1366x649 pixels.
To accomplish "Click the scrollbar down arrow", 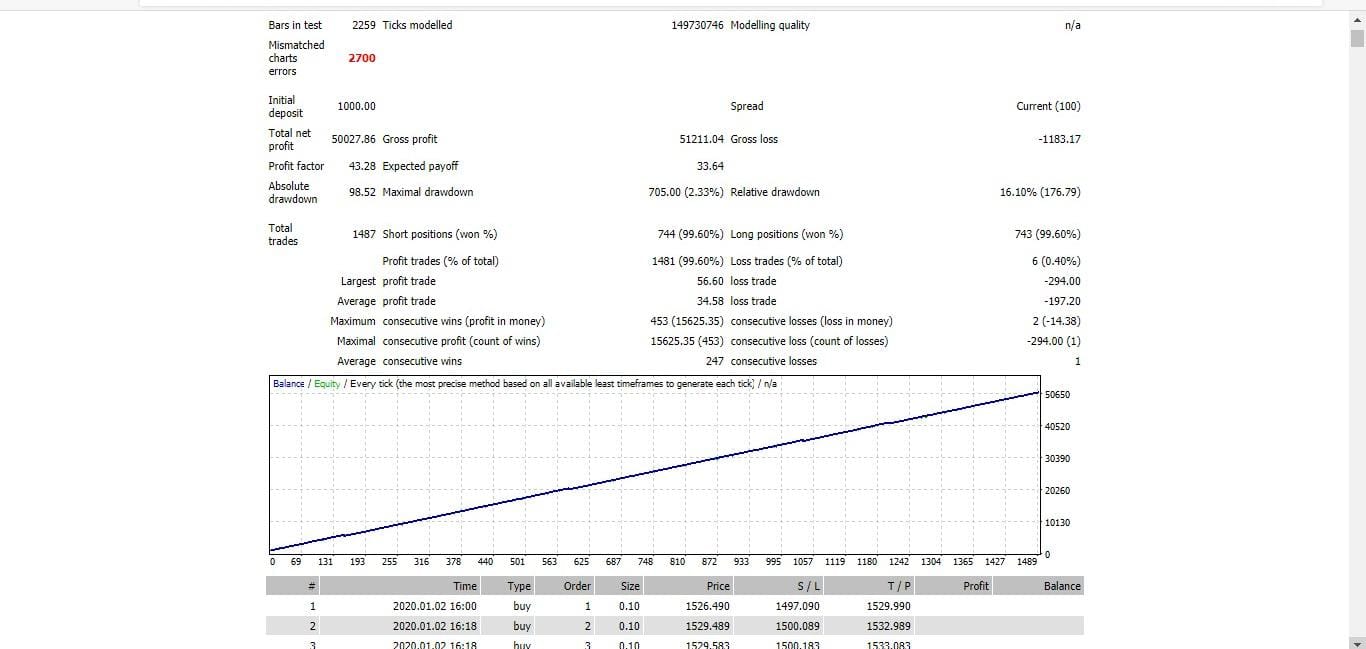I will click(1357, 641).
